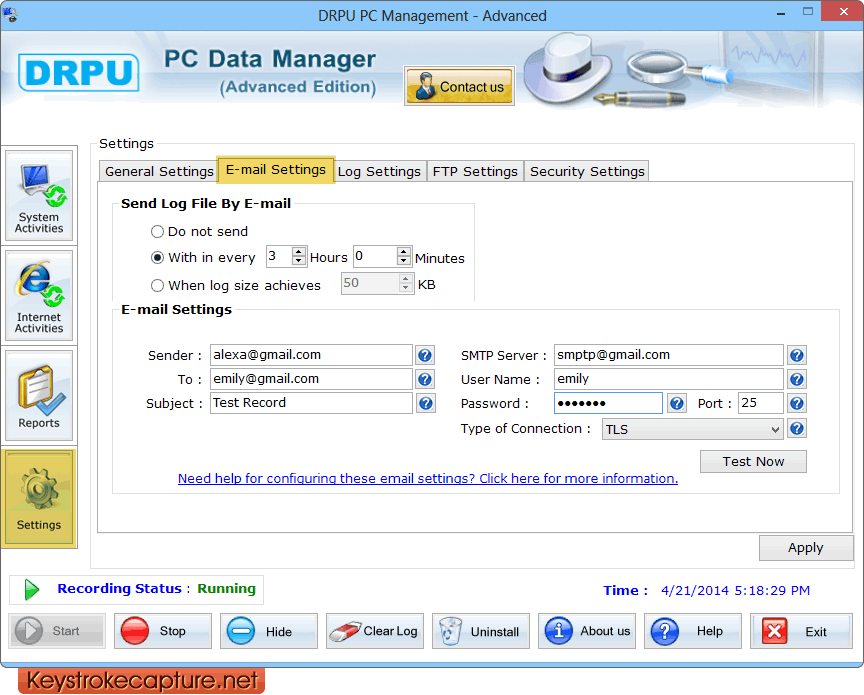The width and height of the screenshot is (864, 695).
Task: Click the app icon in title bar
Action: [10, 14]
